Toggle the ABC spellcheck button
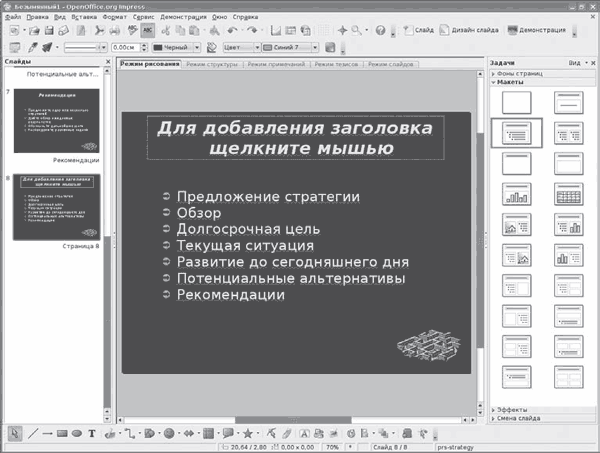The width and height of the screenshot is (600, 453). click(147, 30)
